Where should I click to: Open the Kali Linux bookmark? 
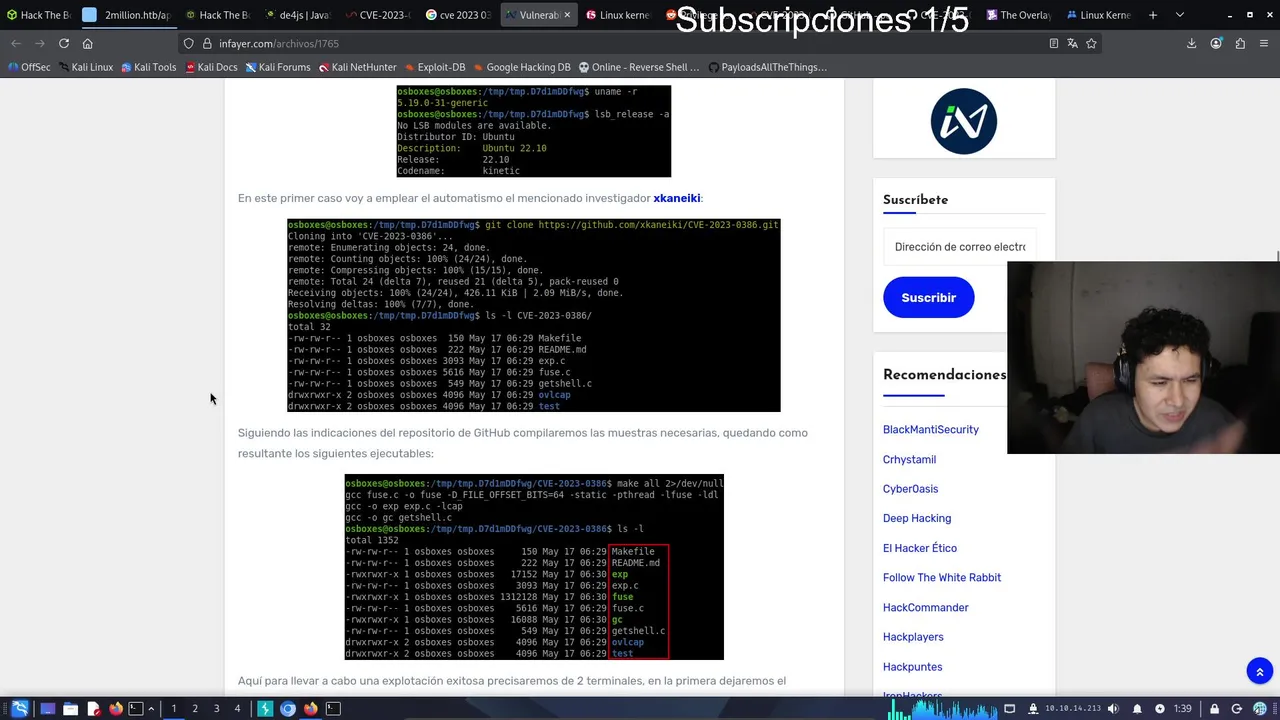(86, 67)
